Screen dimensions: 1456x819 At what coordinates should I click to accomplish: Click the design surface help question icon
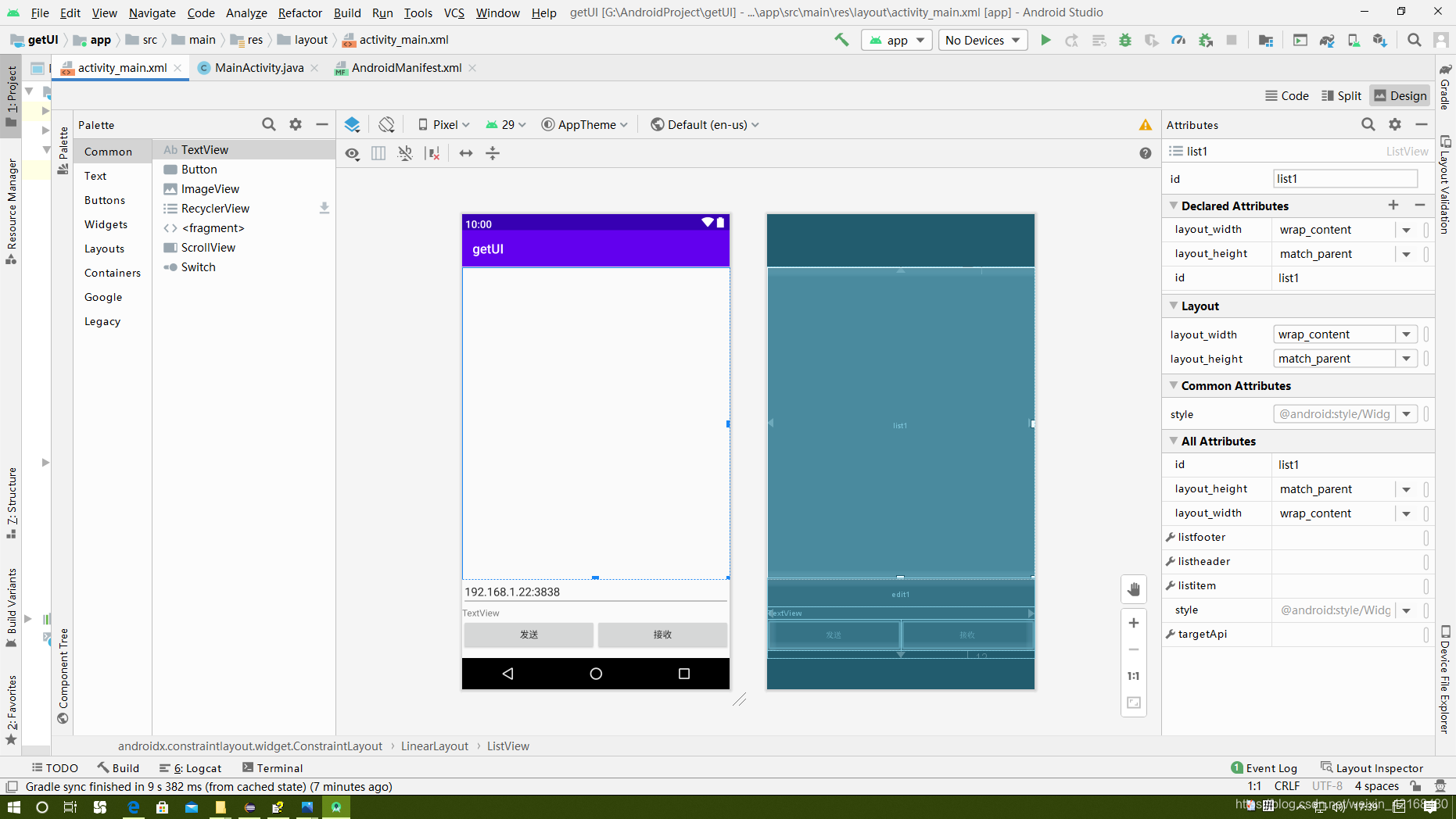tap(1146, 153)
